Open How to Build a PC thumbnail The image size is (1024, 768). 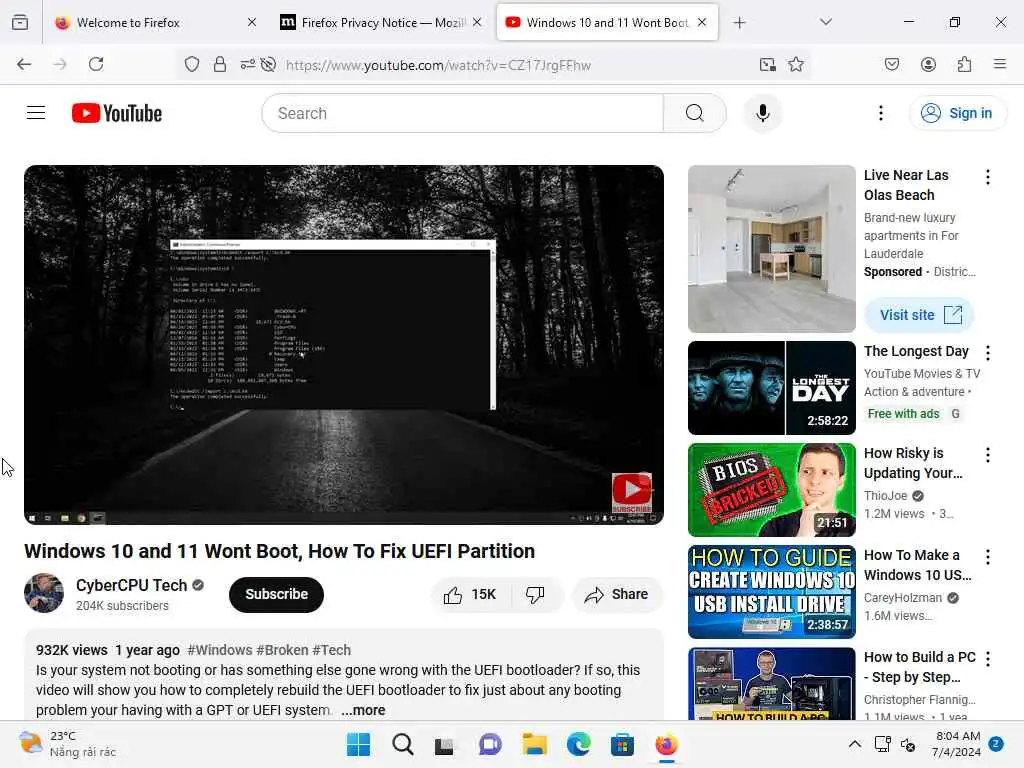coord(772,684)
